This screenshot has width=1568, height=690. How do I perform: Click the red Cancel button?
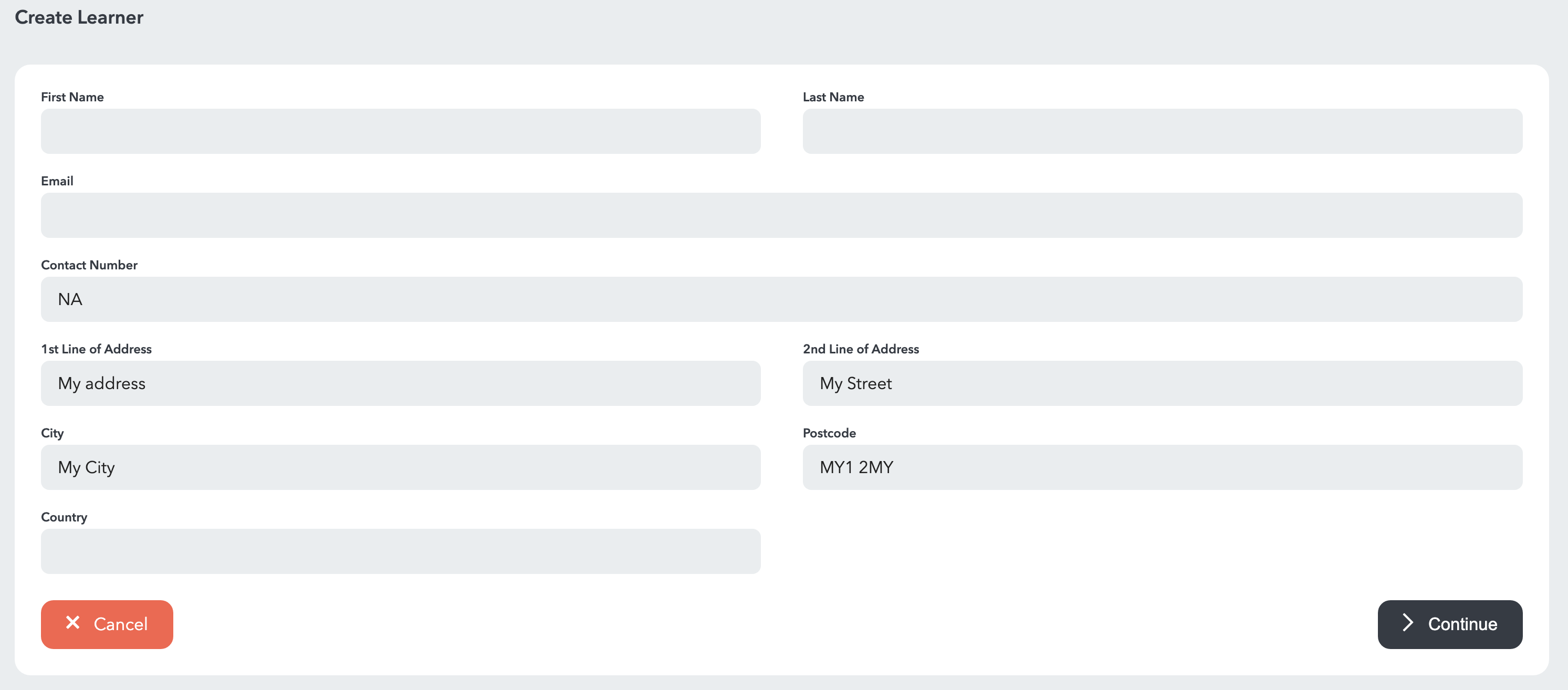(x=107, y=624)
